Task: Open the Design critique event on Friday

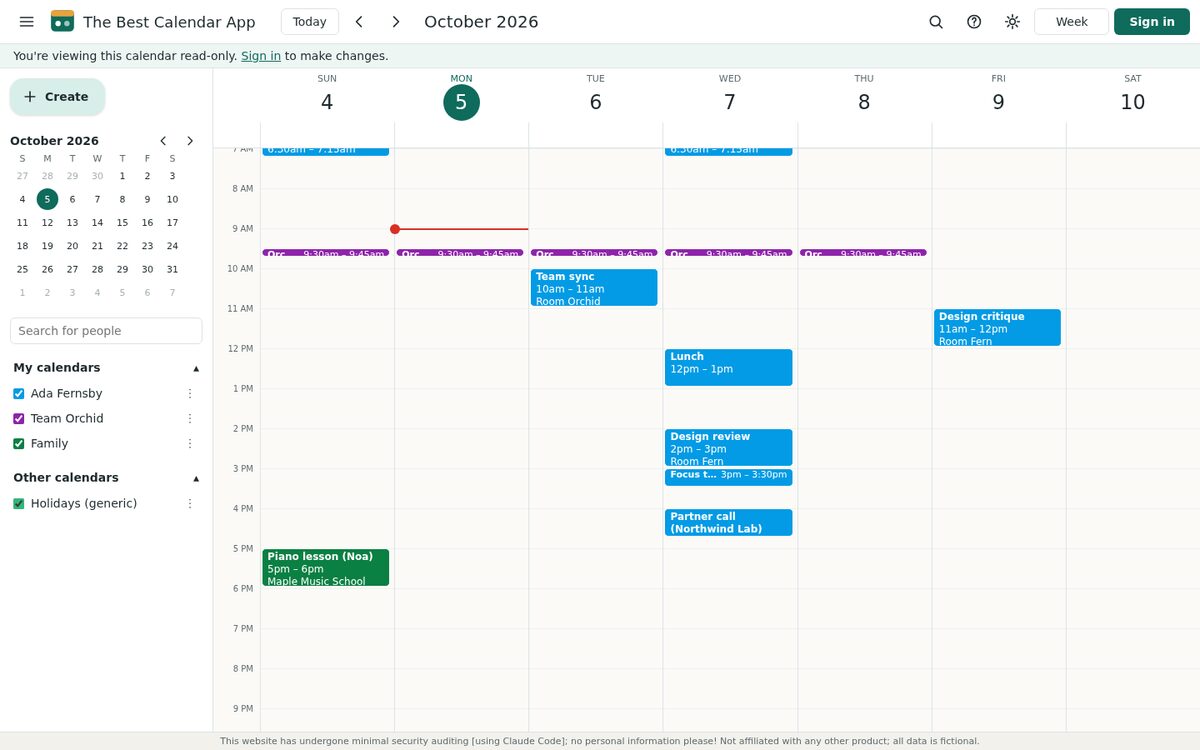Action: tap(997, 328)
